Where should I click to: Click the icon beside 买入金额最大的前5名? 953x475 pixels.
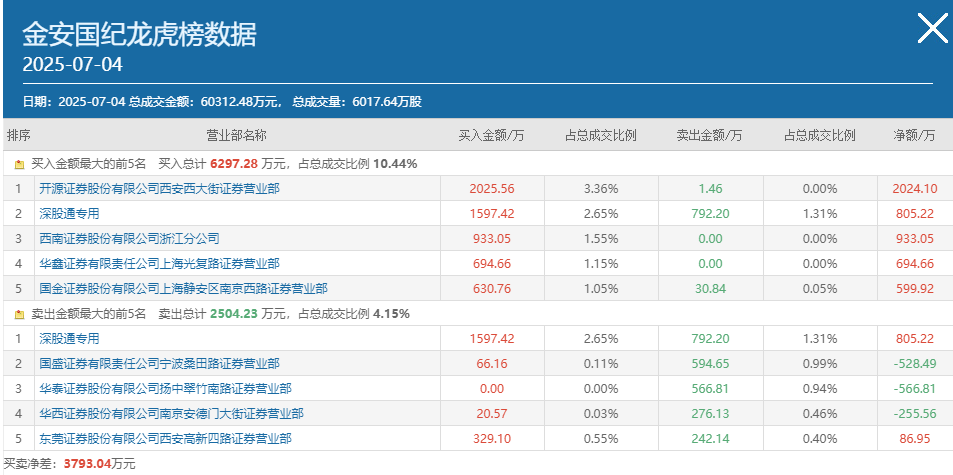[19, 164]
